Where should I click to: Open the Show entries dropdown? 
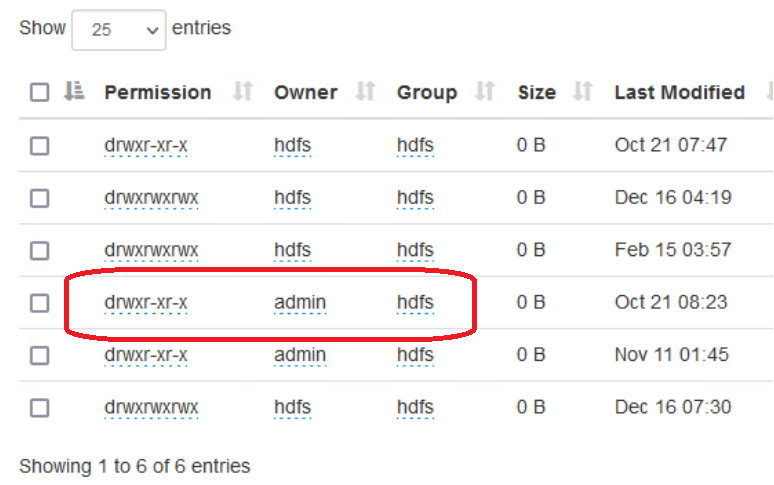click(x=118, y=30)
